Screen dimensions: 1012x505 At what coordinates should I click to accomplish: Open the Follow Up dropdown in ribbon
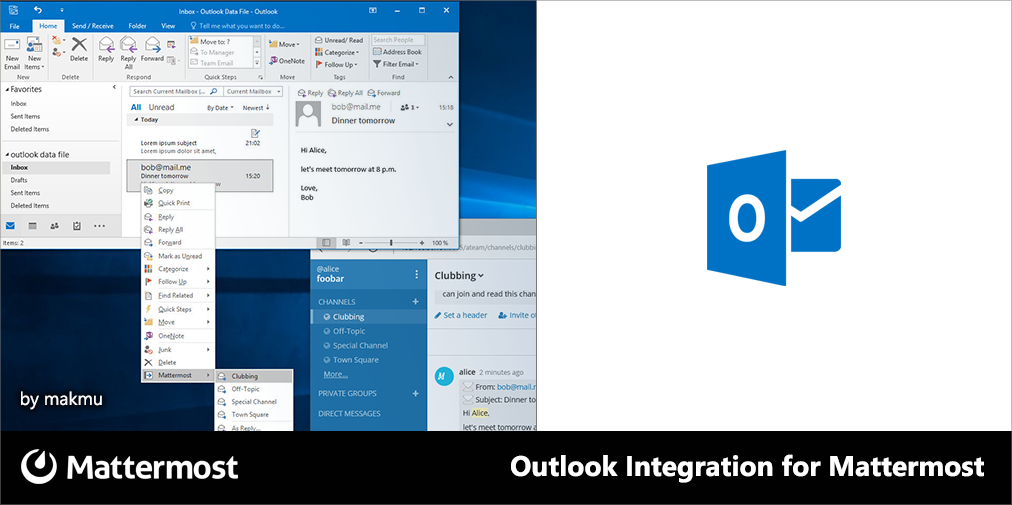[x=336, y=65]
